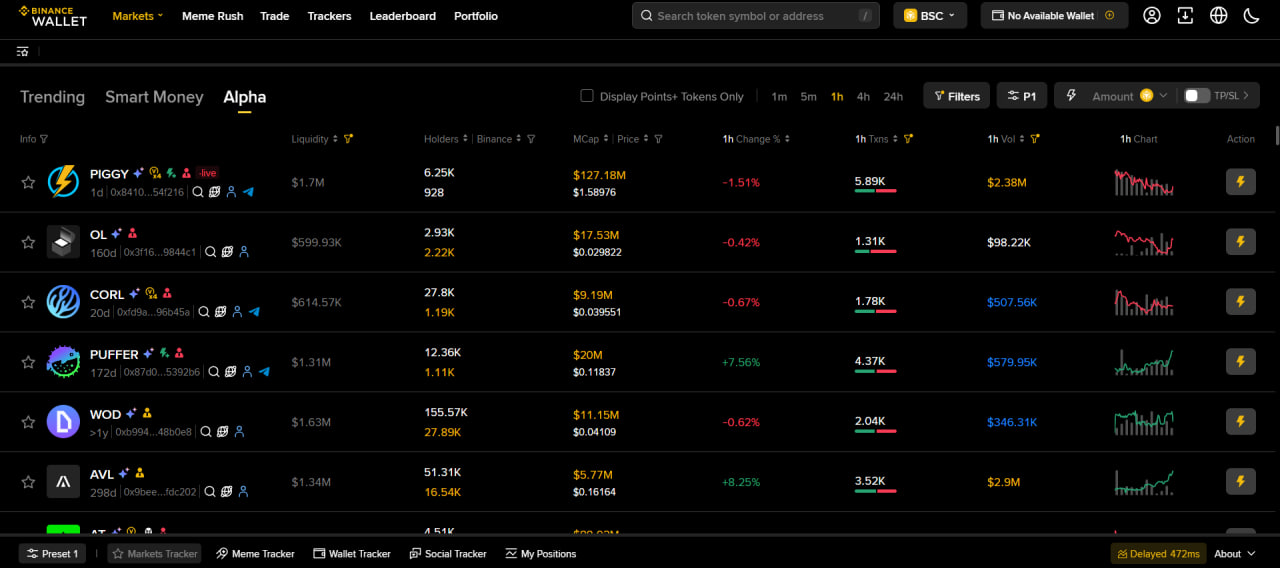Image resolution: width=1280 pixels, height=568 pixels.
Task: Expand the Markets dropdown menu
Action: [x=138, y=16]
